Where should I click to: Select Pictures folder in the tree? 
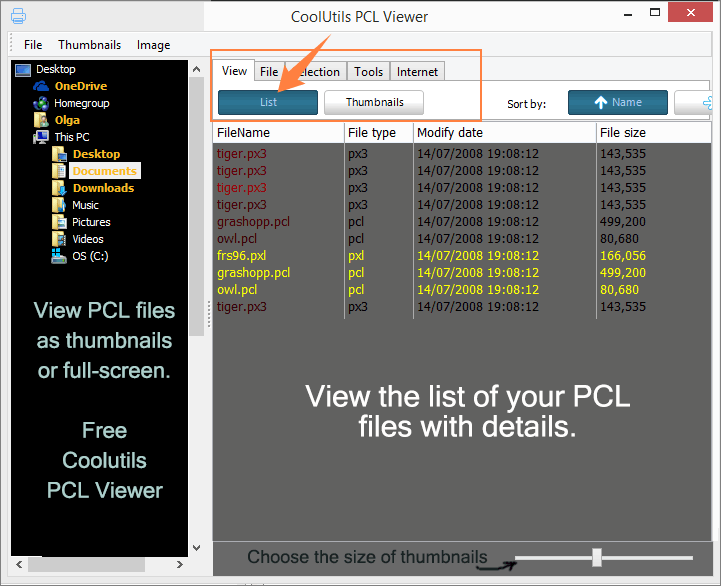(x=91, y=222)
